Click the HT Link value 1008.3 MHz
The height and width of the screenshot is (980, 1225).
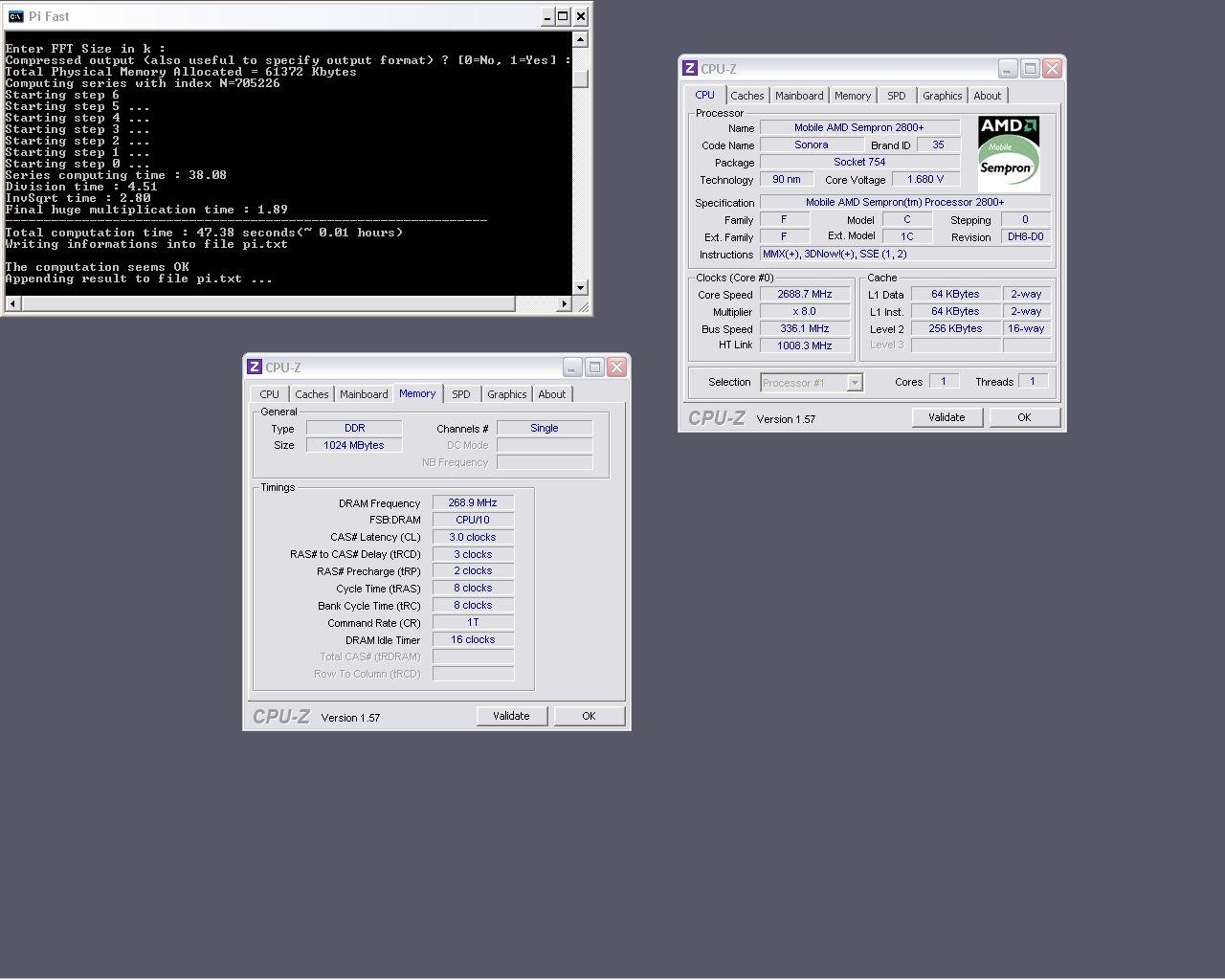click(805, 345)
